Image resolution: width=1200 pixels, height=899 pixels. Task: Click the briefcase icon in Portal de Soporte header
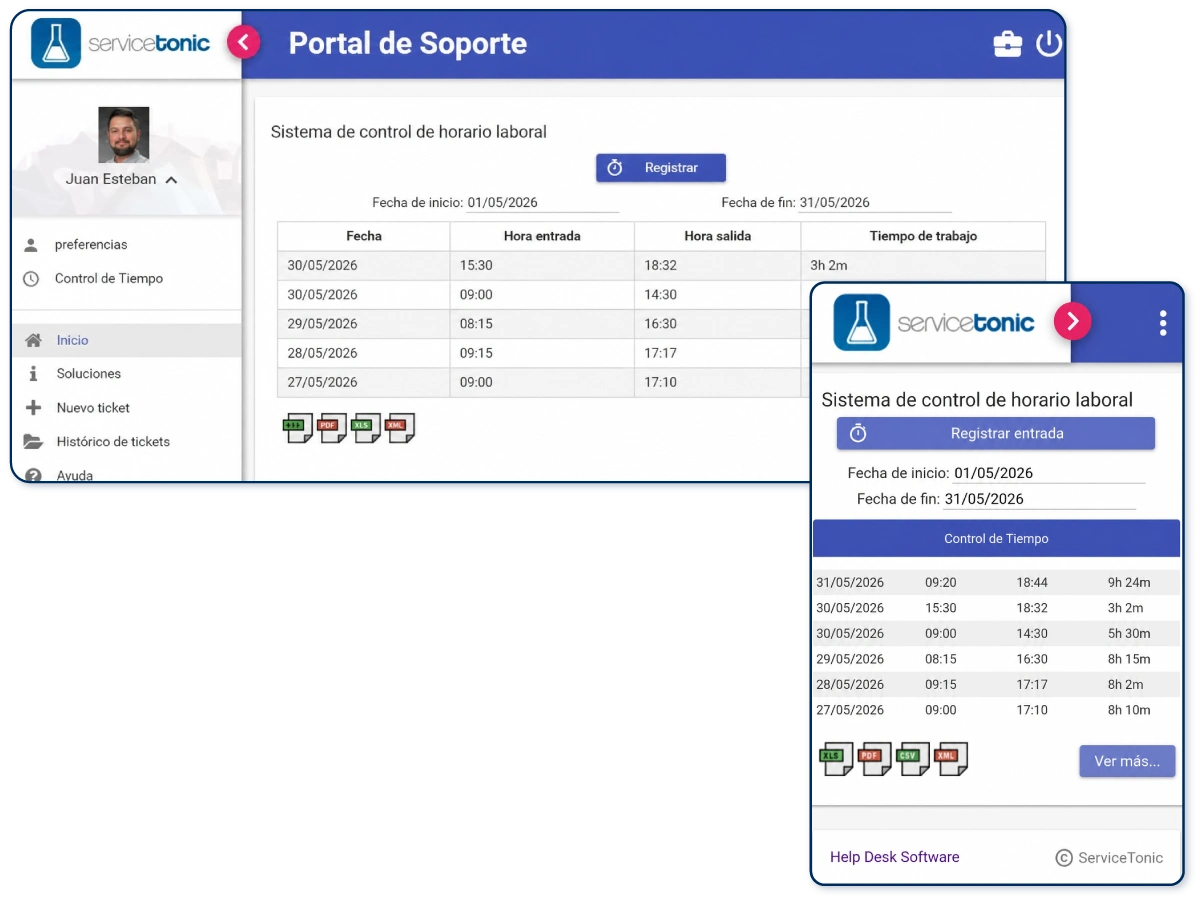pyautogui.click(x=1007, y=44)
